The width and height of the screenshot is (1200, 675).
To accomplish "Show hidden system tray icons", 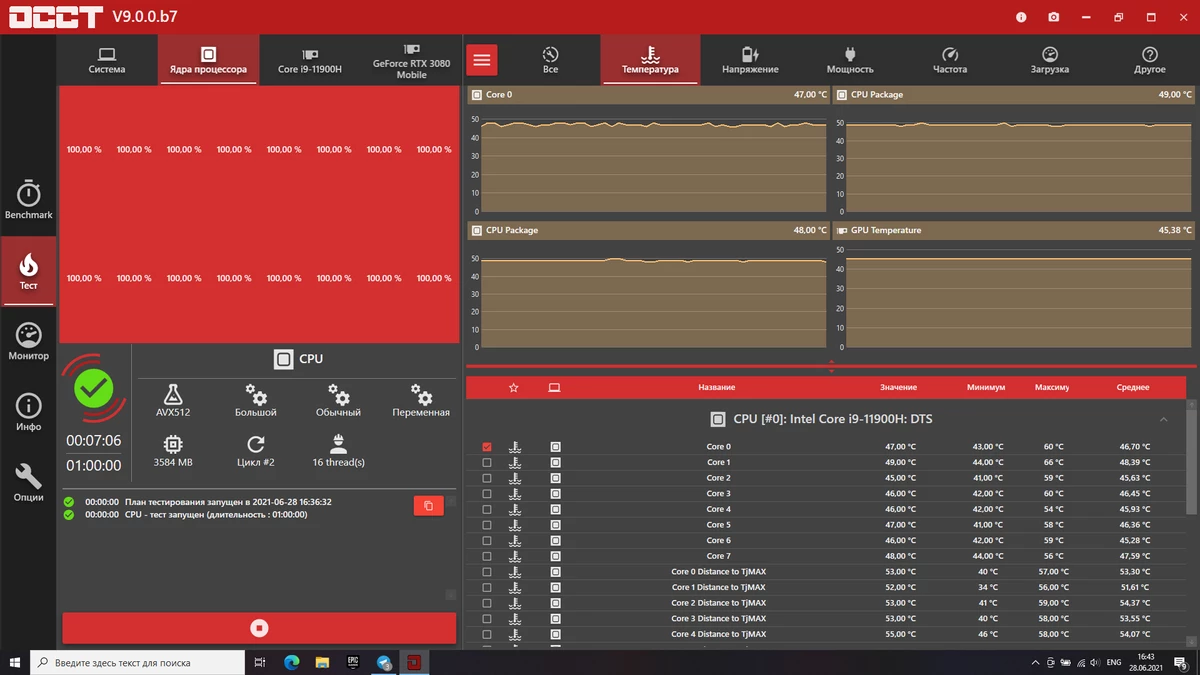I will (x=1035, y=662).
